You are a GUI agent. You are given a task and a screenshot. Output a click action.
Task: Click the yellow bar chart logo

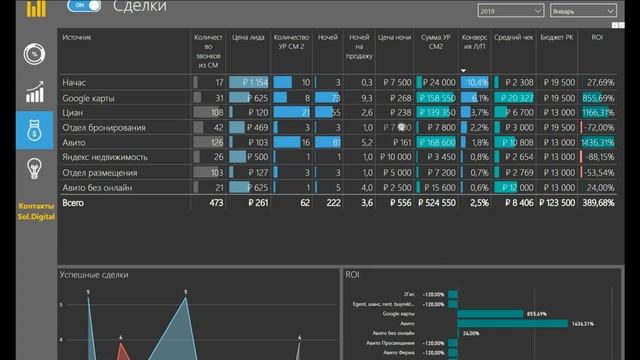click(36, 8)
